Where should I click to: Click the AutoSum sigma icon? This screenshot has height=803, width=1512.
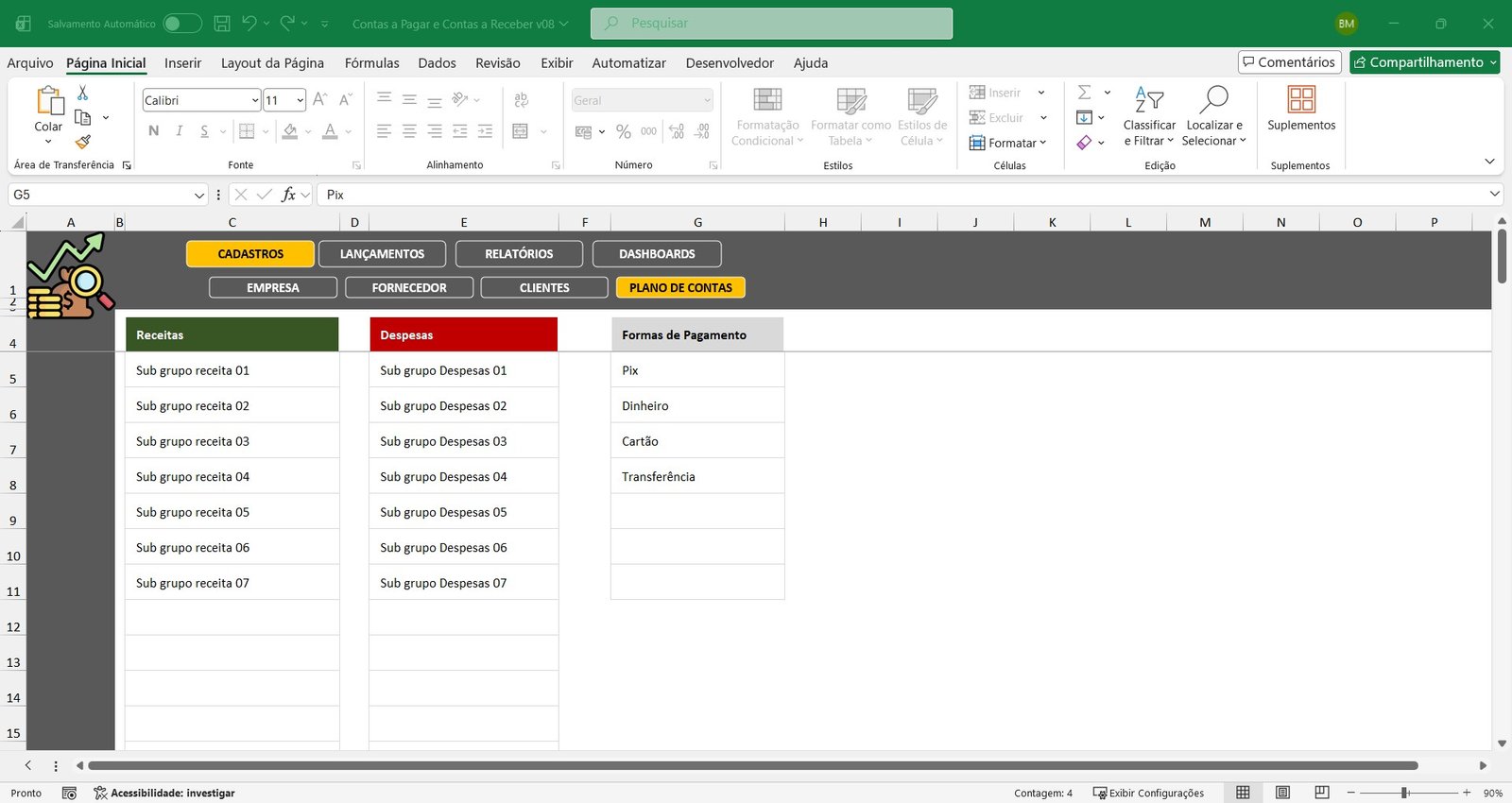pos(1085,93)
